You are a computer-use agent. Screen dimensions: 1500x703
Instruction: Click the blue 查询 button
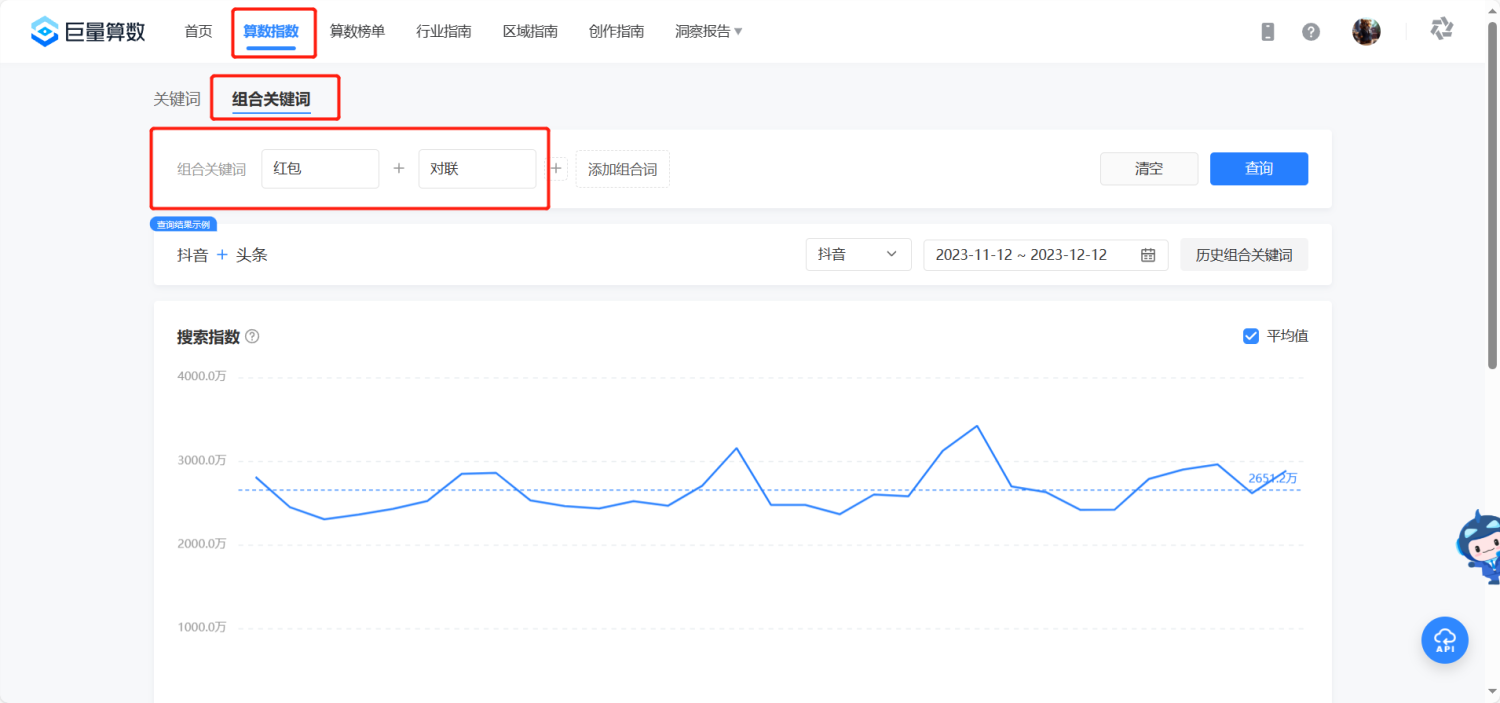(1259, 169)
